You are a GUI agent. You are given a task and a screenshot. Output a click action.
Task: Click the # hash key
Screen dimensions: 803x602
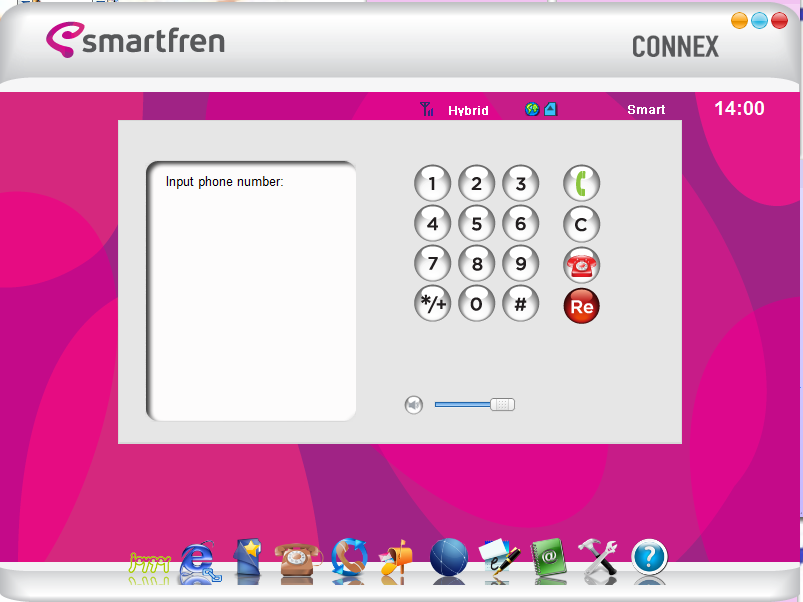tap(520, 304)
